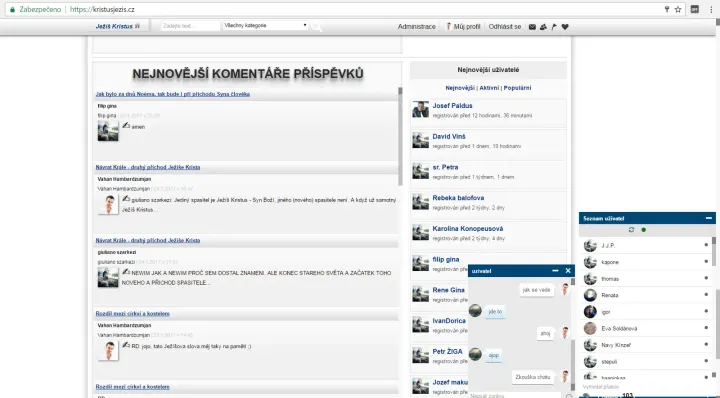Click the address bar URL kristusjezis.cz

102,9
